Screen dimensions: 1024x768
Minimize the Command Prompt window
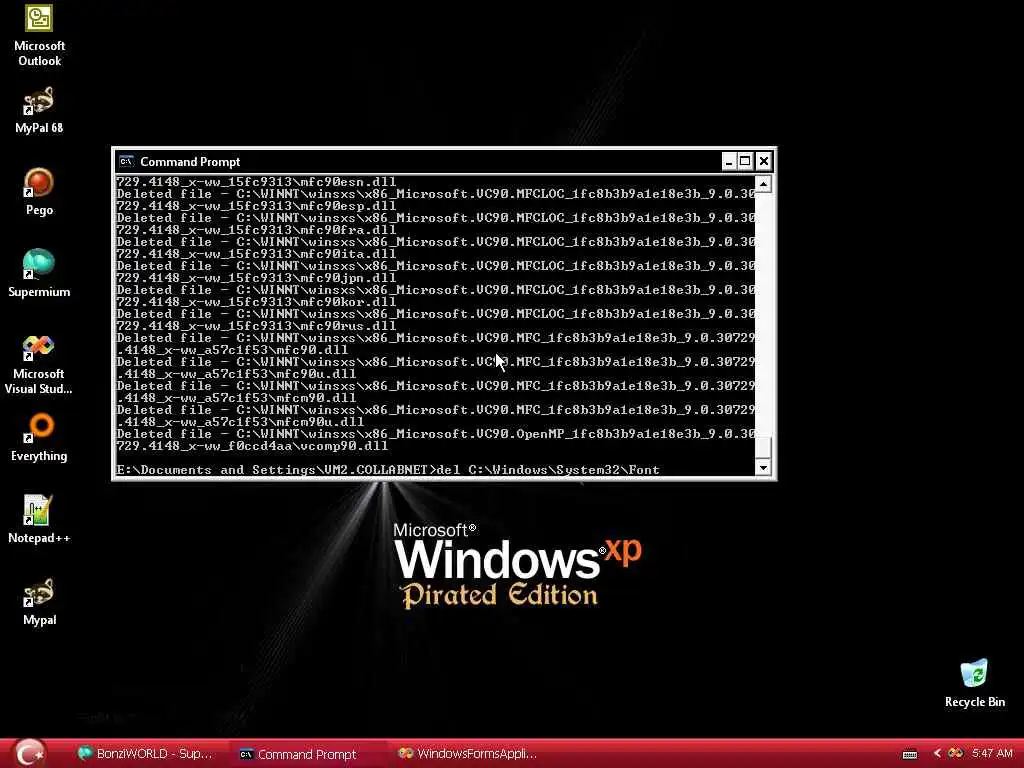(x=729, y=161)
